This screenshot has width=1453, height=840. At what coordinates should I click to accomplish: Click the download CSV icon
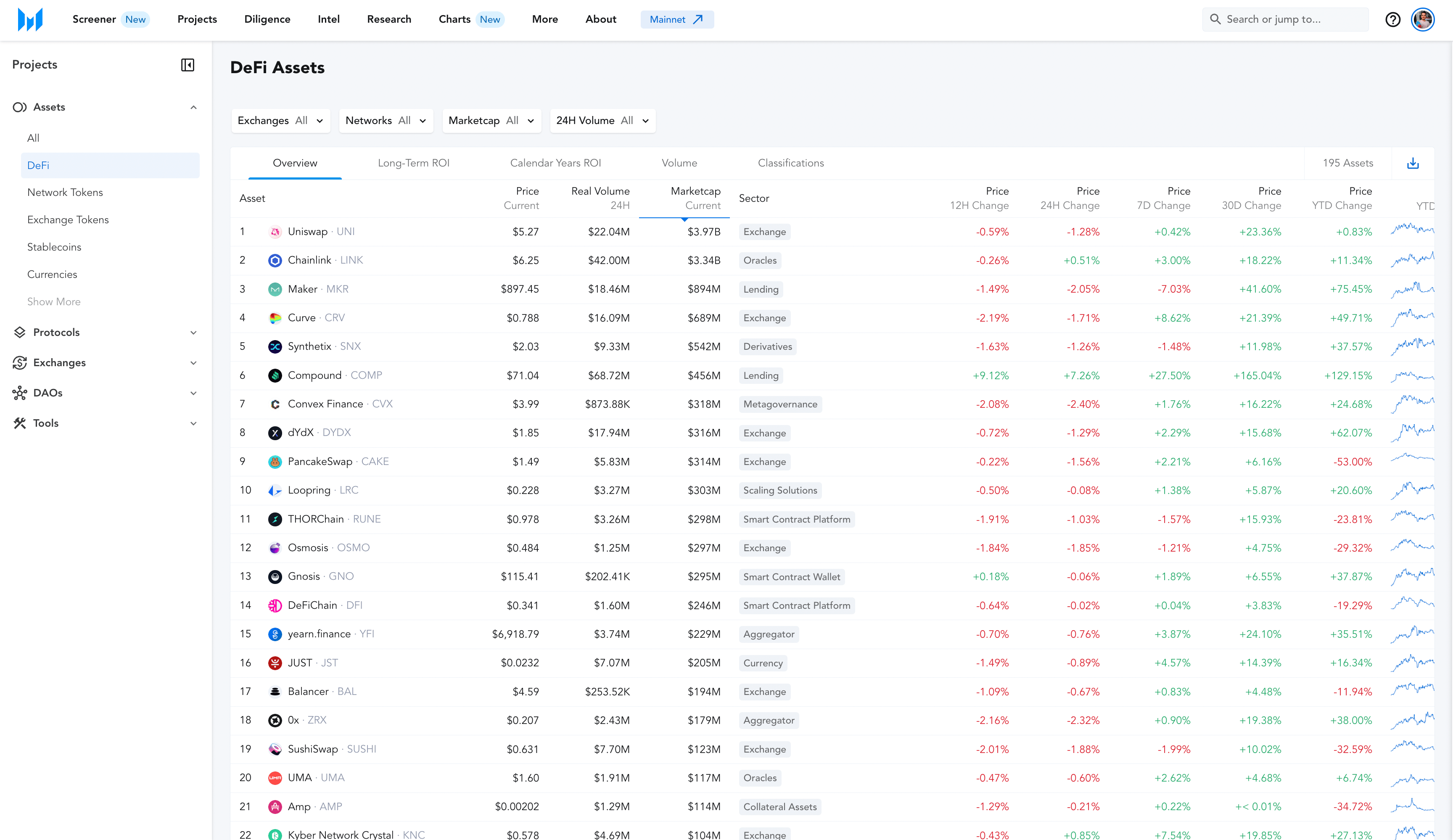[1413, 163]
